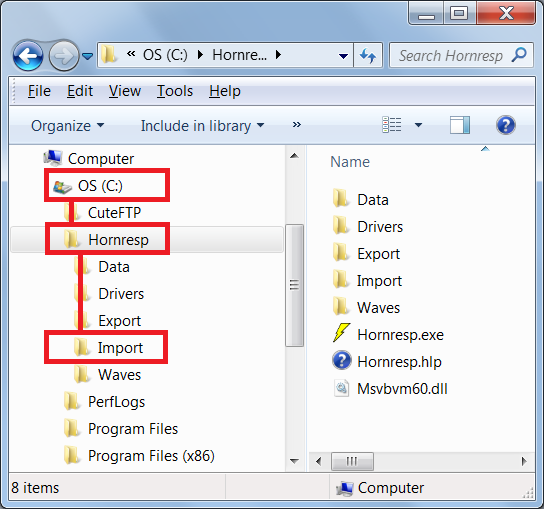Click the Forward navigation arrow
544x509 pixels.
click(63, 56)
